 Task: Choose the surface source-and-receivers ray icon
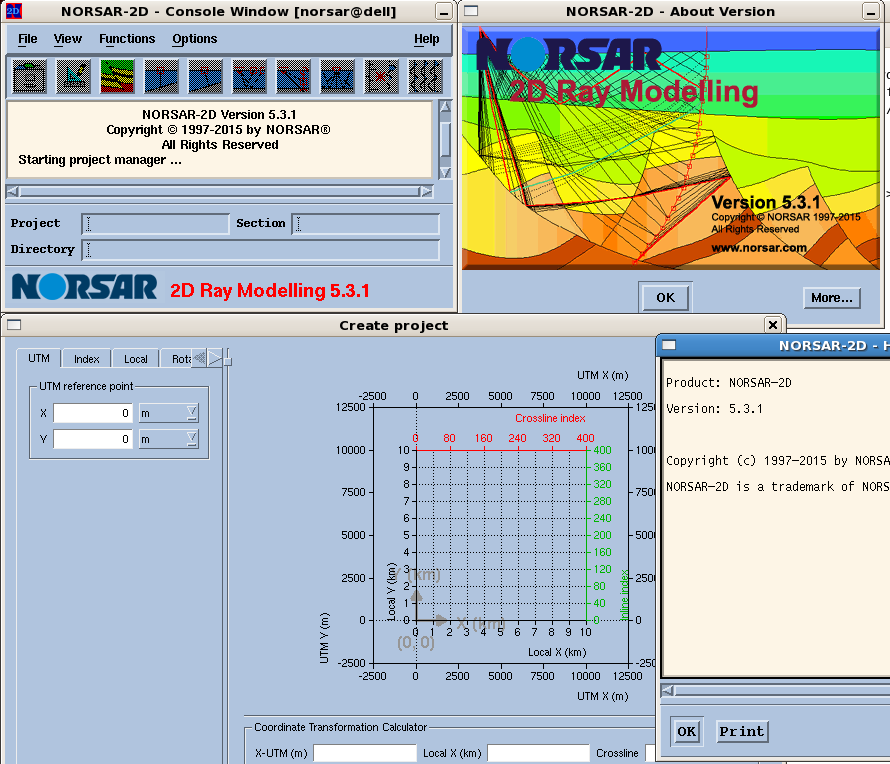coord(249,76)
